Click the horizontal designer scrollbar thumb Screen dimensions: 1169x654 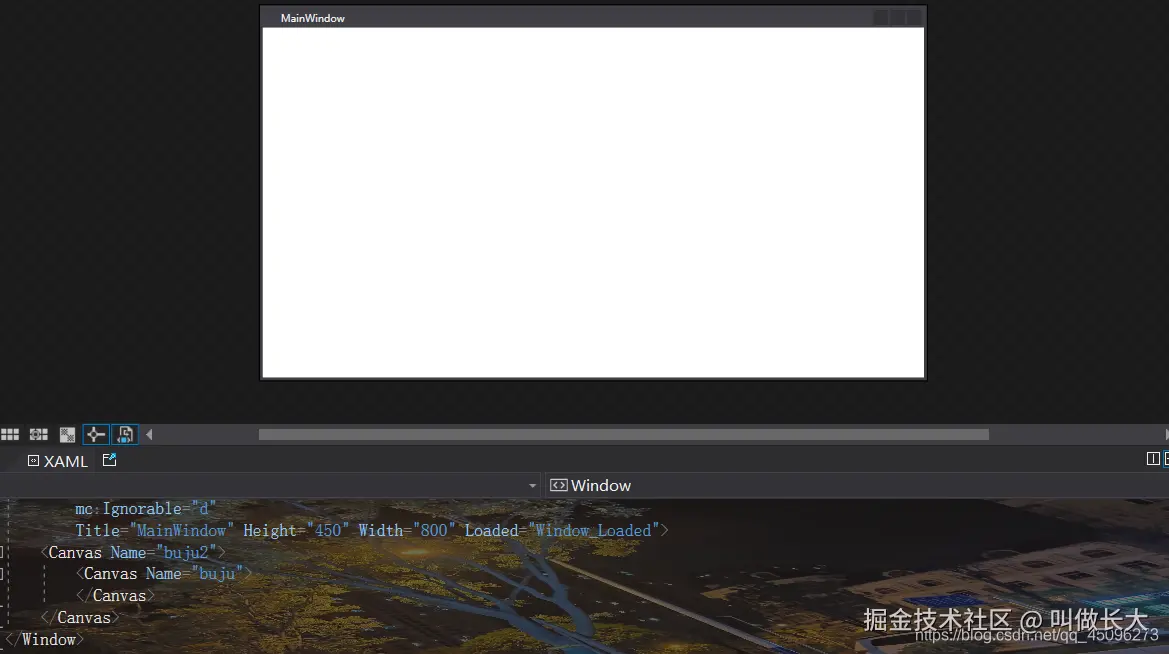pyautogui.click(x=623, y=434)
